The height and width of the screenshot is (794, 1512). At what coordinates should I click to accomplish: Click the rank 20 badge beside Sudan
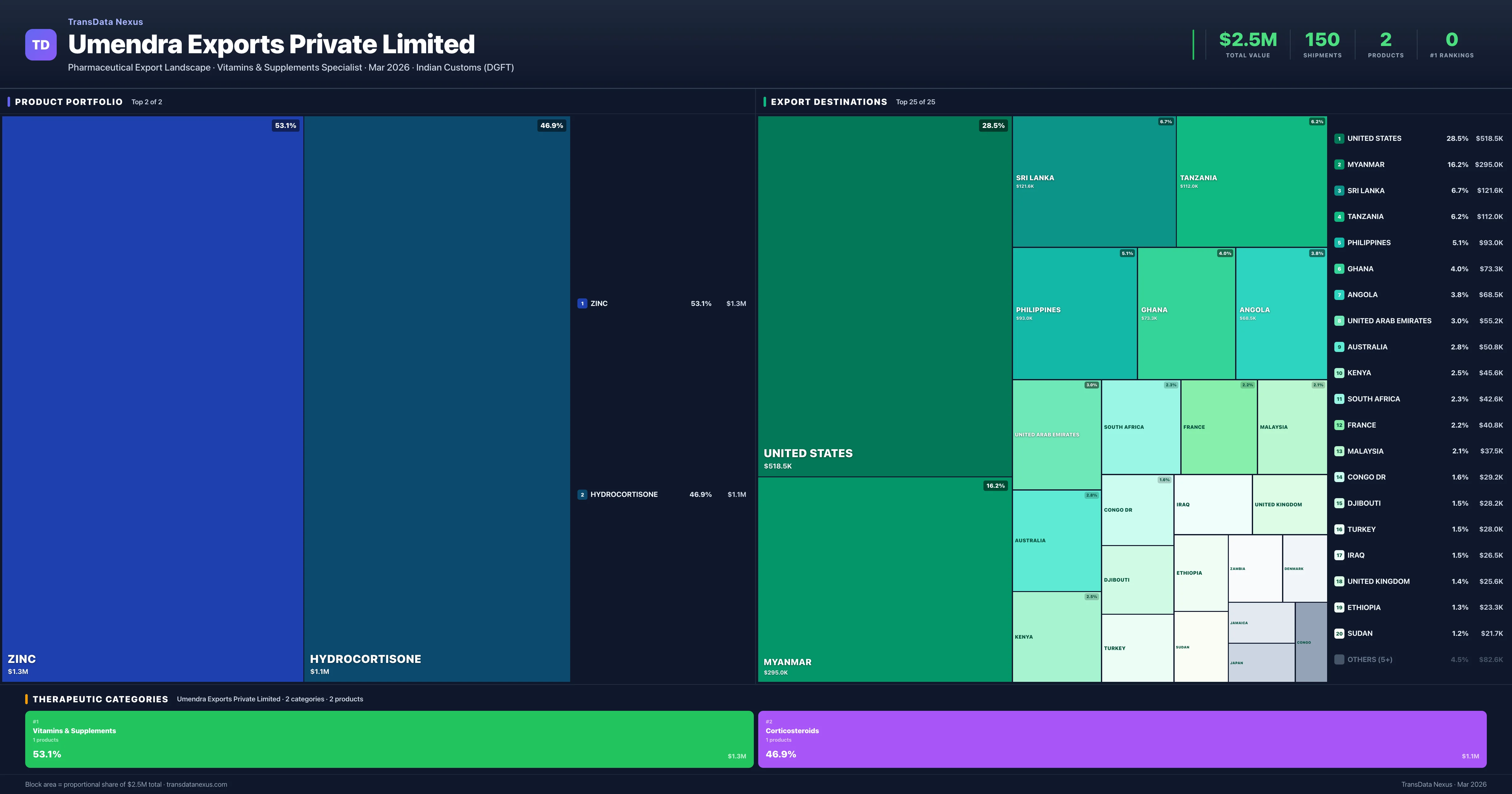coord(1339,634)
